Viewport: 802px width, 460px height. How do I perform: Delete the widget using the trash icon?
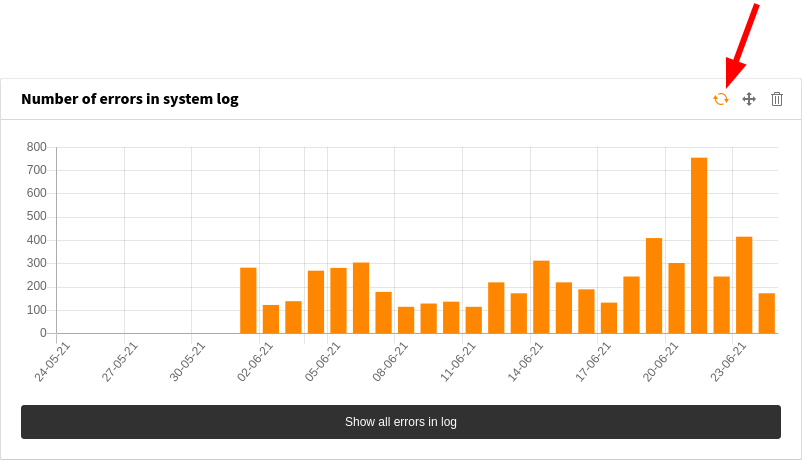click(x=777, y=99)
